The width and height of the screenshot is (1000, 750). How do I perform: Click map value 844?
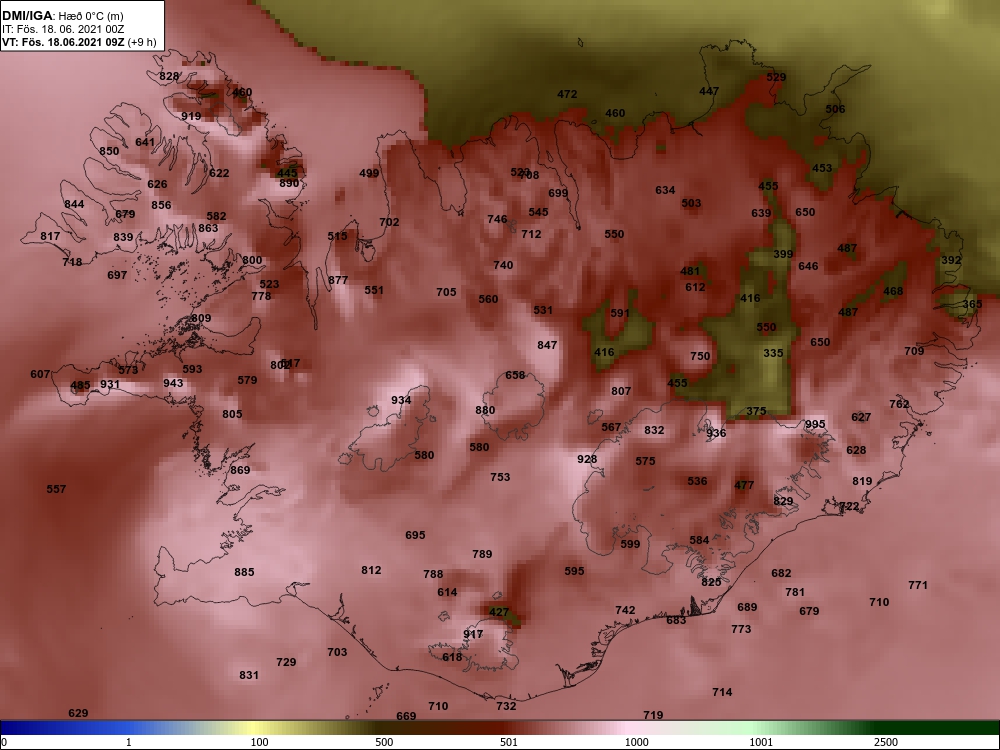coord(74,204)
